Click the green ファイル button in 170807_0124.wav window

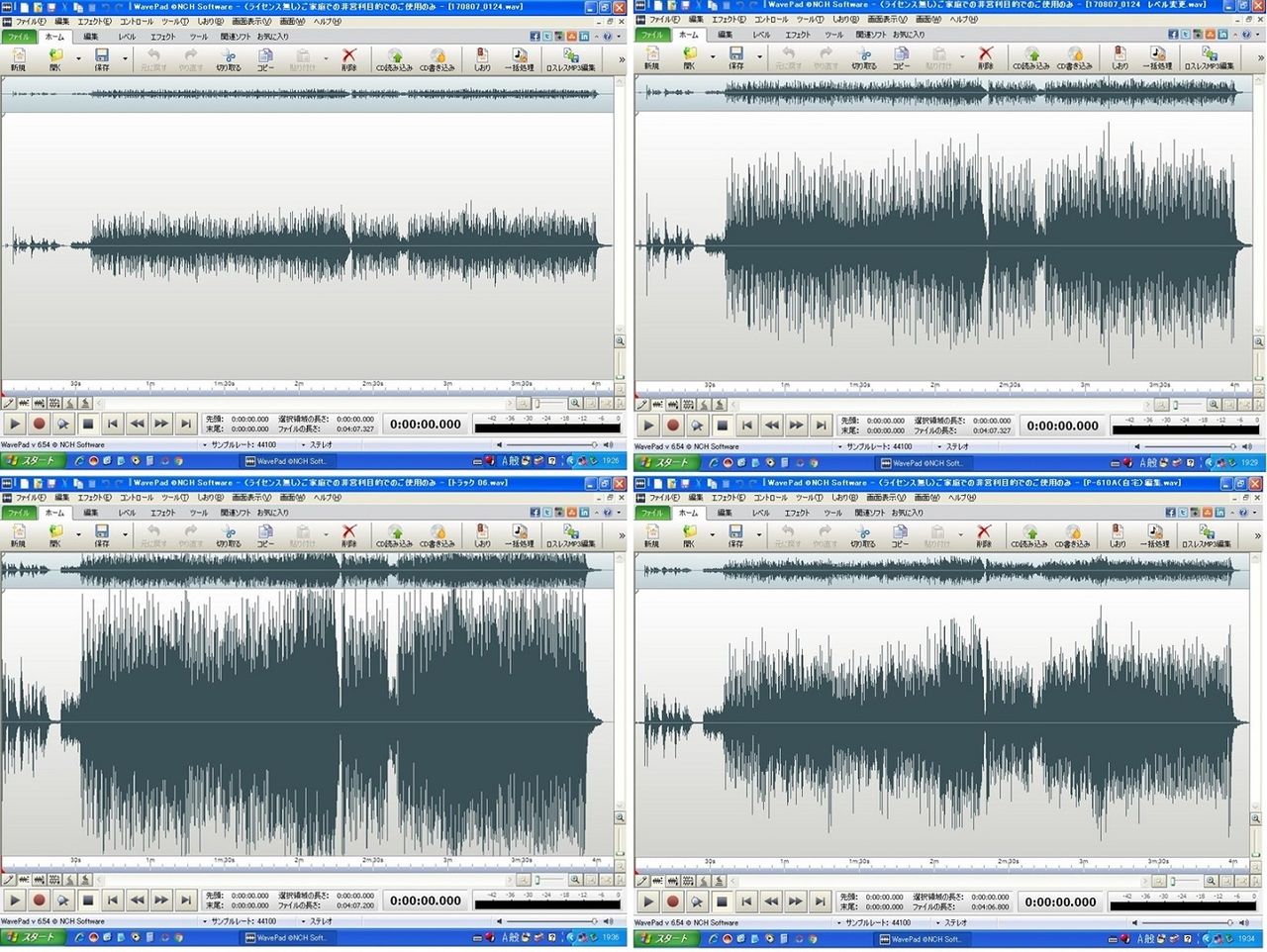coord(18,37)
